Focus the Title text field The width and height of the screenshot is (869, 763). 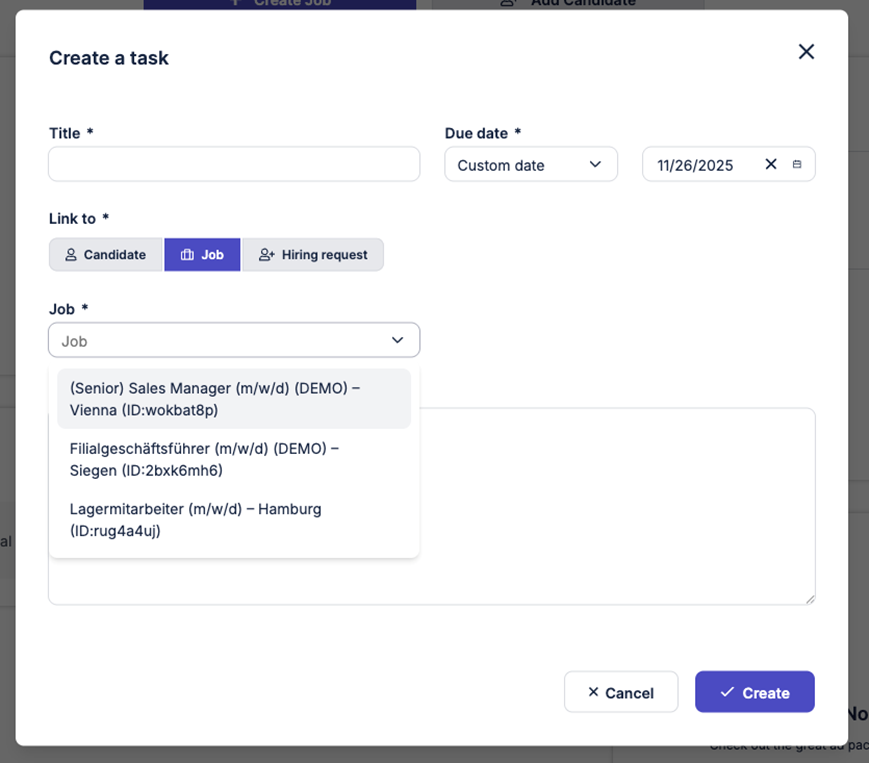tap(233, 165)
